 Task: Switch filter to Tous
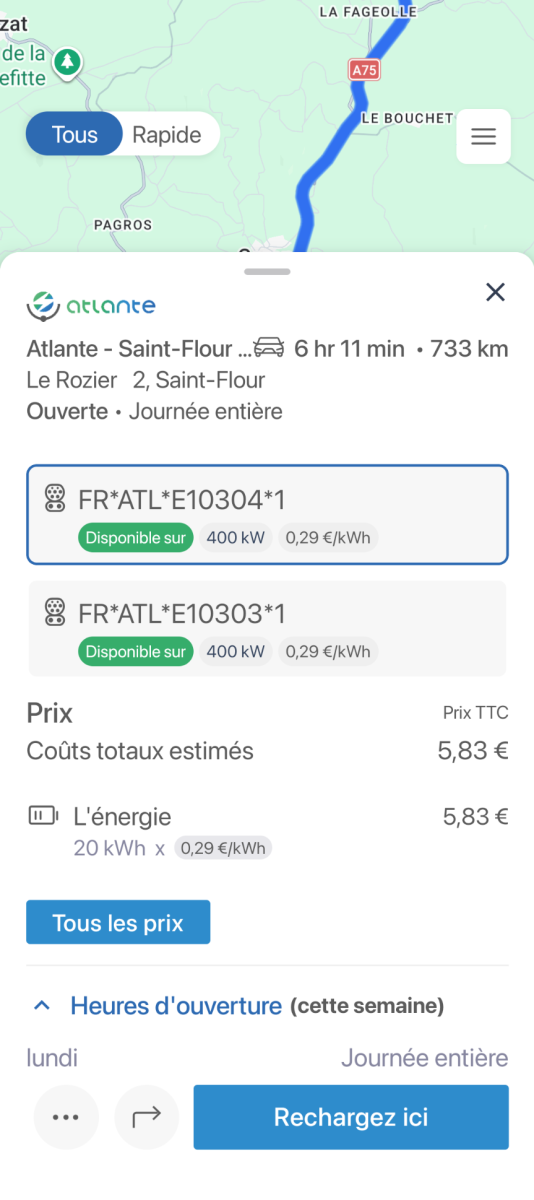pyautogui.click(x=74, y=135)
